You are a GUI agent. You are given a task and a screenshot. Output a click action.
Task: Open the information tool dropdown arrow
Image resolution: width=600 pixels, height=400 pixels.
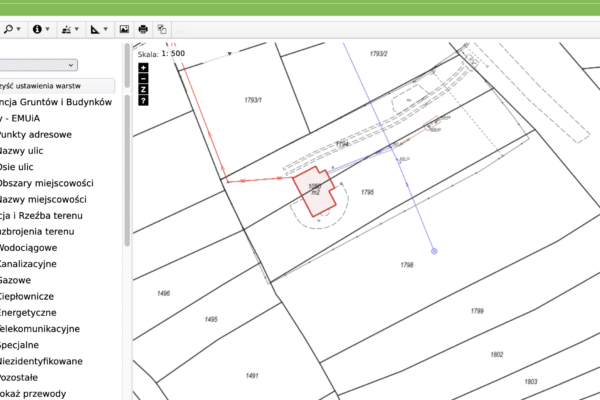(47, 29)
